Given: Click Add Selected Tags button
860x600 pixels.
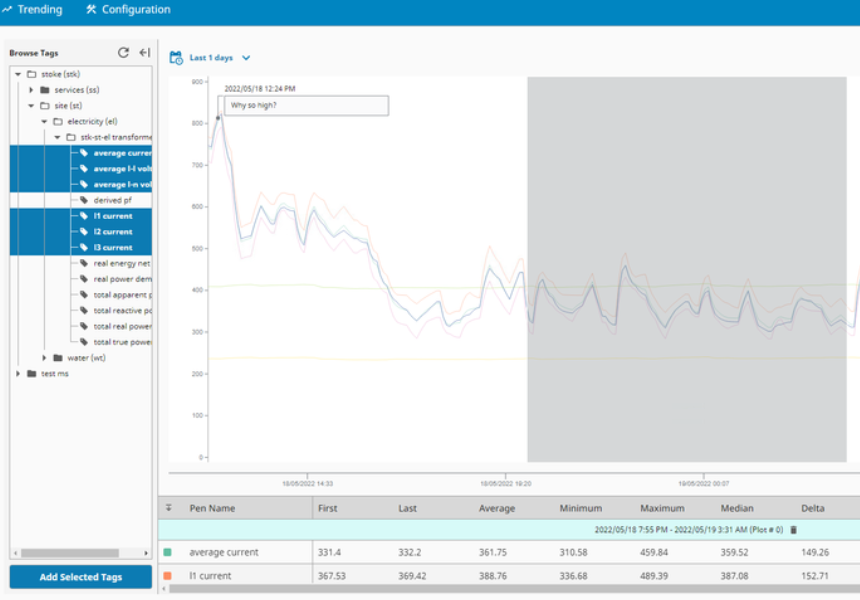Looking at the screenshot, I should tap(81, 577).
